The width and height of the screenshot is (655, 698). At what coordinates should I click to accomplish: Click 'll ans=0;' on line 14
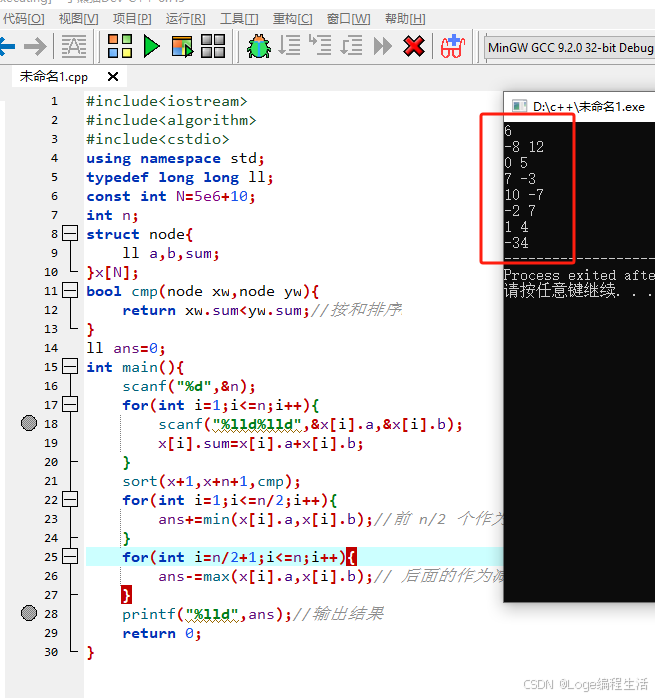coord(126,348)
